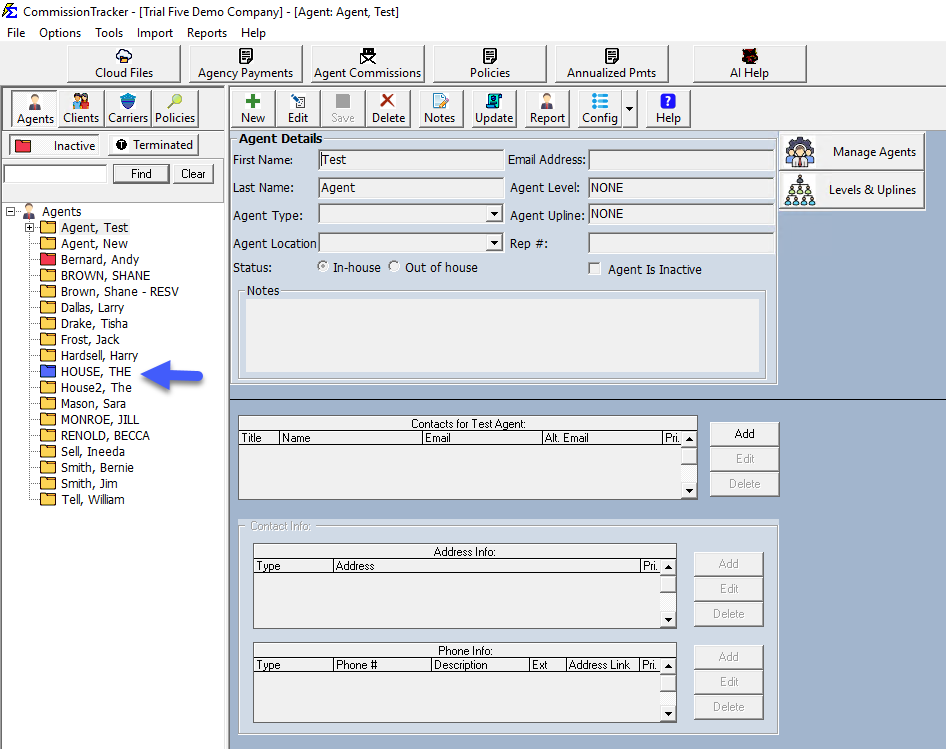
Task: Expand the Agent, Test tree node
Action: coord(30,228)
